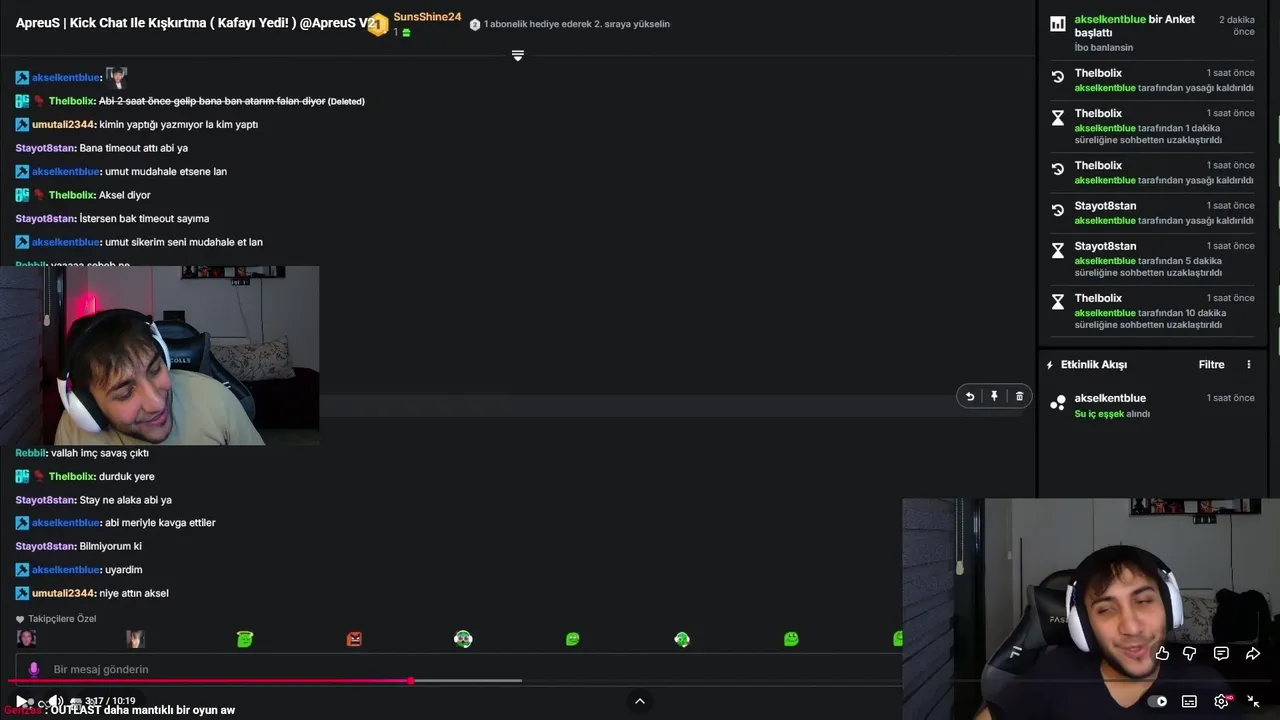Screen dimensions: 1280x720
Task: Click 'İbo banlansin' poll text
Action: coord(1104,48)
